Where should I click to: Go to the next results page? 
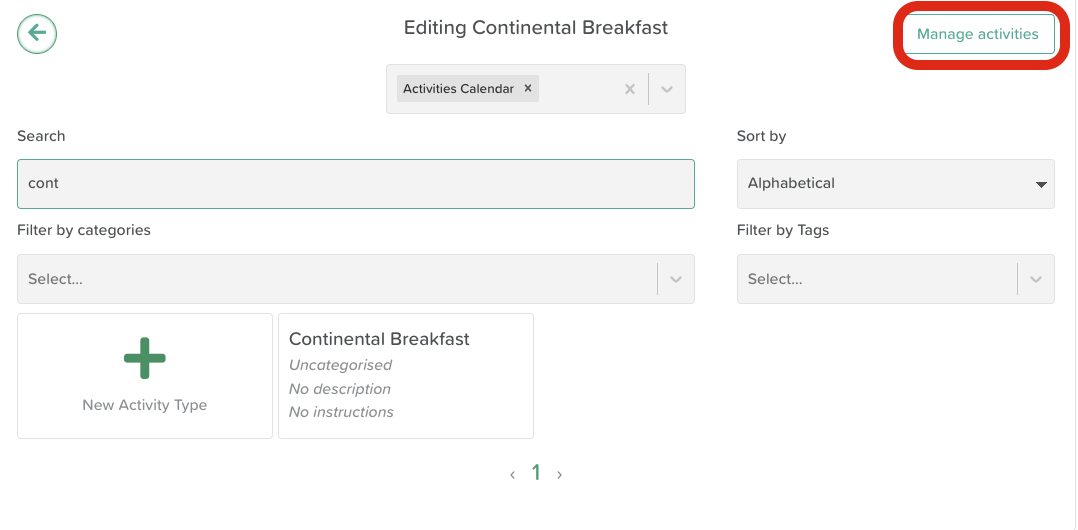tap(559, 475)
